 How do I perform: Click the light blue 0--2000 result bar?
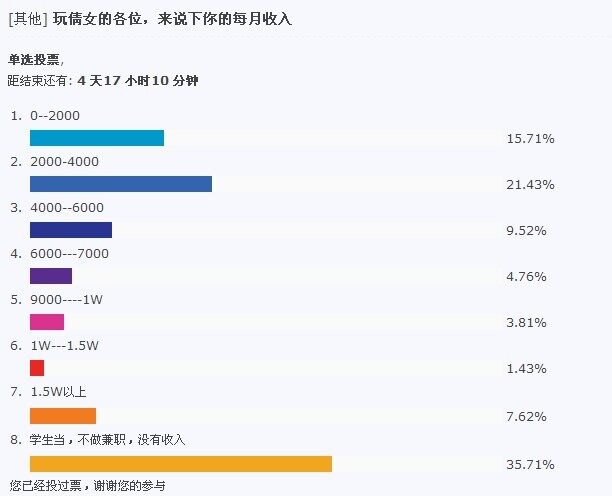(x=97, y=138)
